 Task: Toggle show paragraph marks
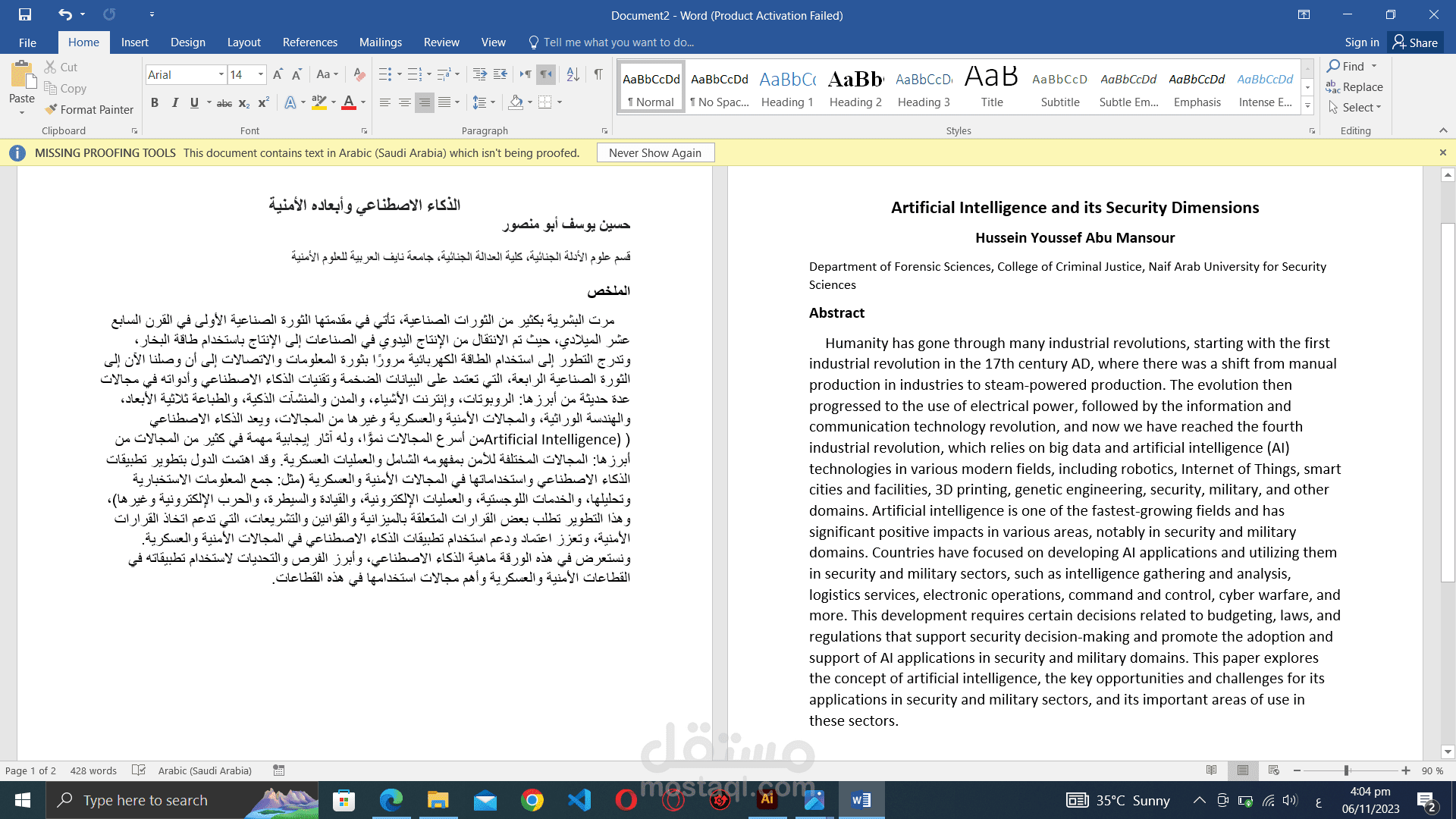click(598, 74)
